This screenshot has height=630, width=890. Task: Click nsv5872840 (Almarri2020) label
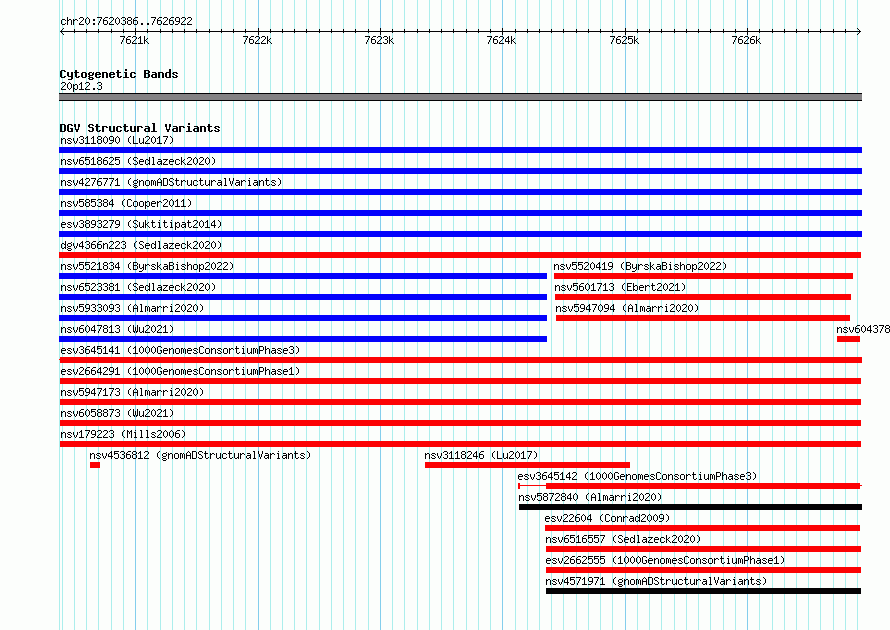click(x=590, y=497)
